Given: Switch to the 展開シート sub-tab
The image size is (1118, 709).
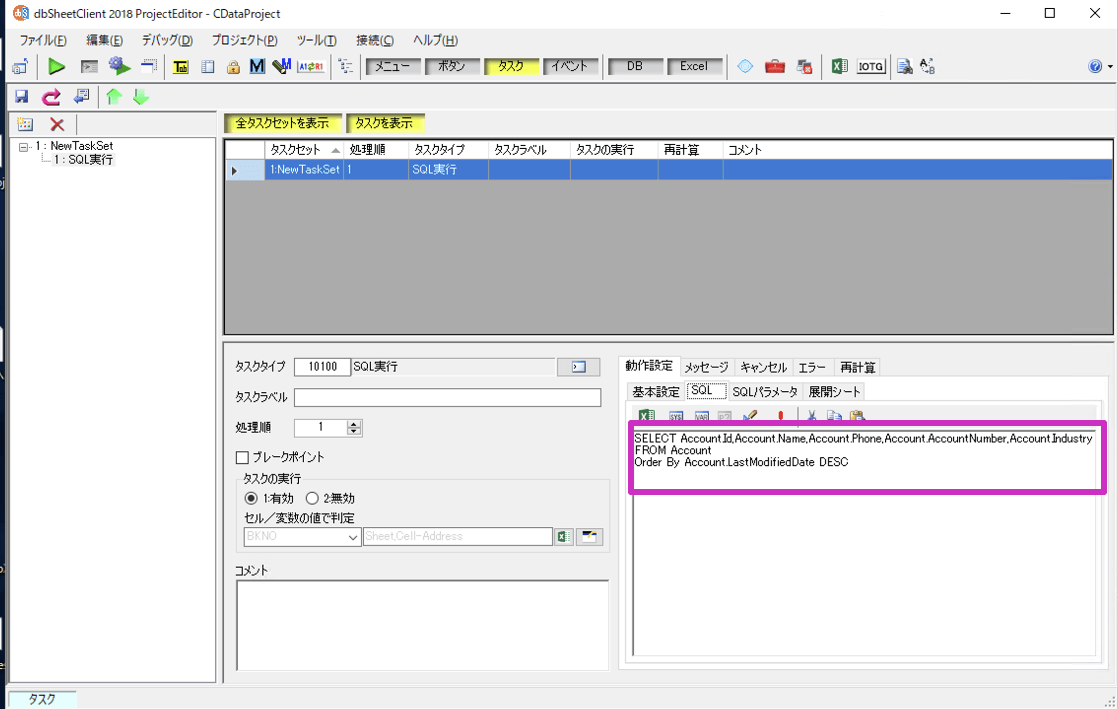Looking at the screenshot, I should click(x=834, y=392).
